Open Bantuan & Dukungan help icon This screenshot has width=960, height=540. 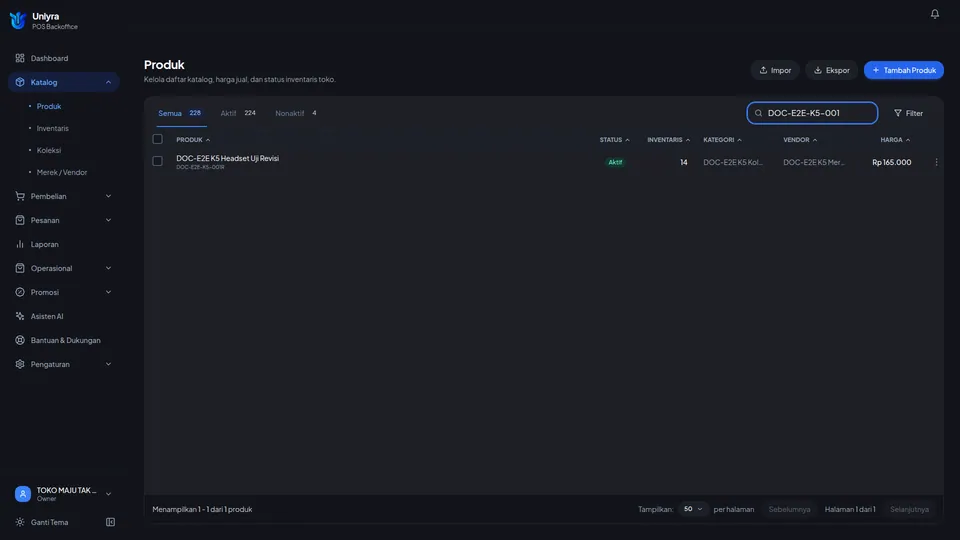coord(20,340)
